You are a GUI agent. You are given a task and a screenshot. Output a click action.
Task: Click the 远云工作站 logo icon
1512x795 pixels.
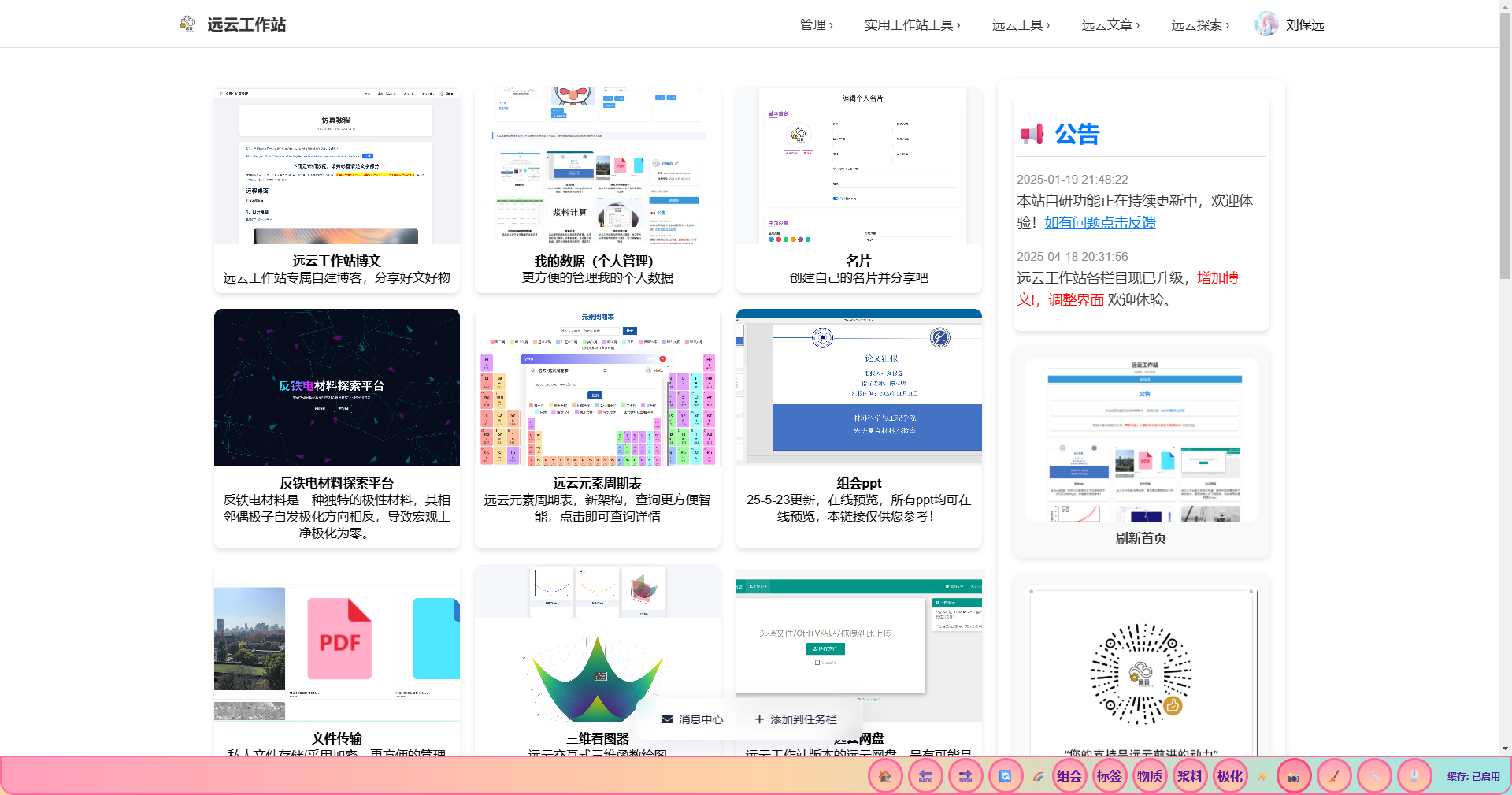(187, 24)
